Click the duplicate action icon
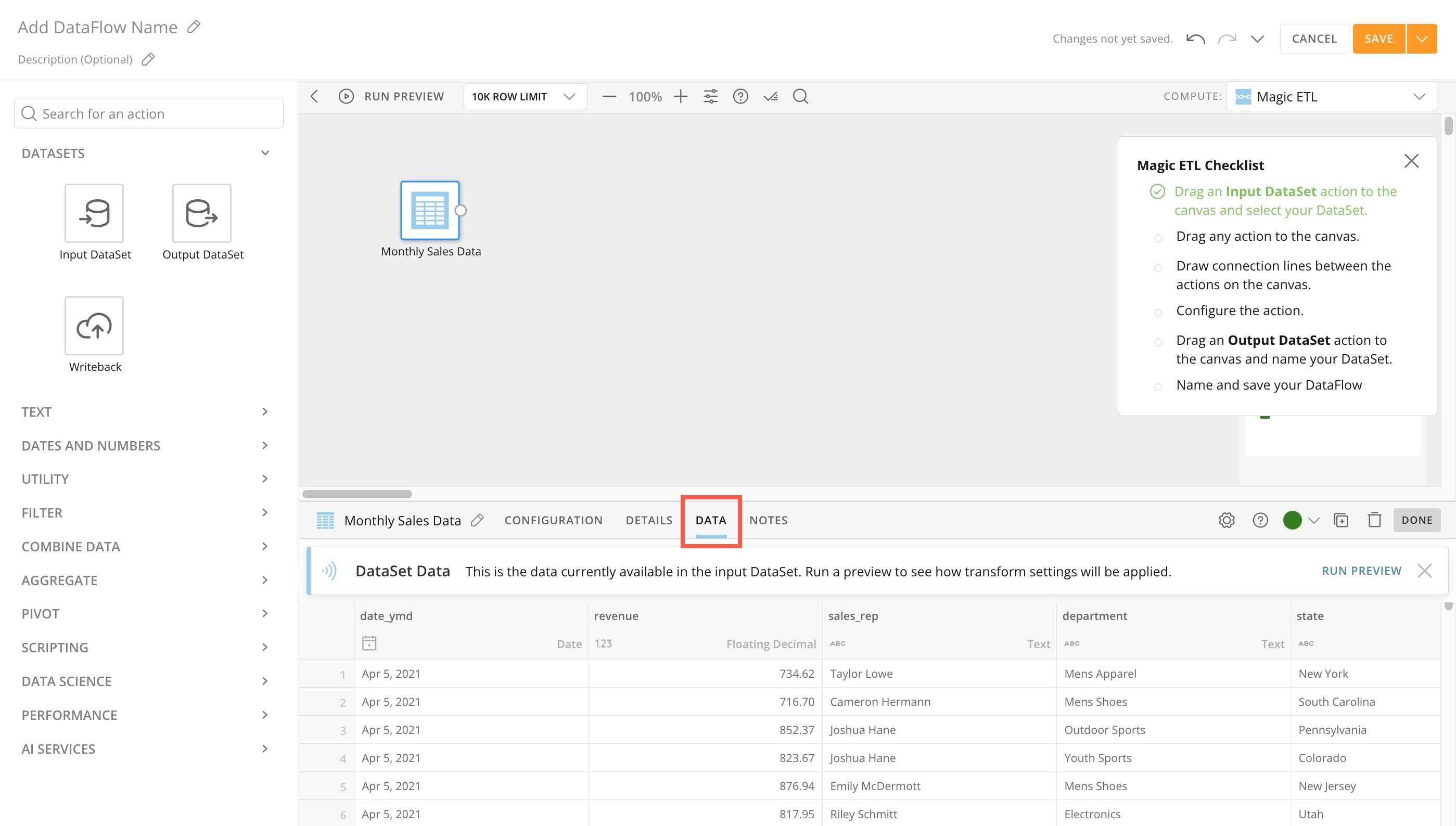Viewport: 1456px width, 826px height. tap(1341, 520)
